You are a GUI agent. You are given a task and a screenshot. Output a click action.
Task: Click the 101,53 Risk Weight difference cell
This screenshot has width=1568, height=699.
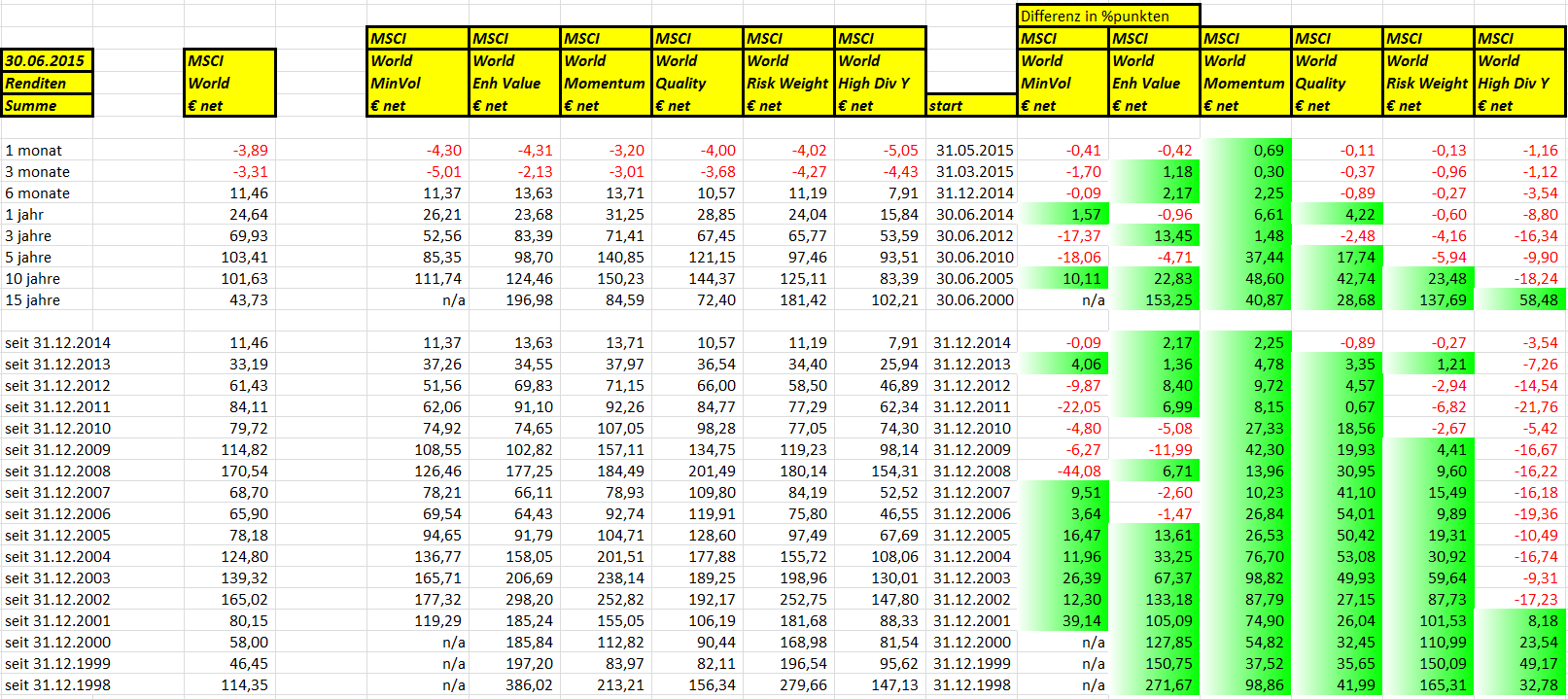(x=1428, y=620)
